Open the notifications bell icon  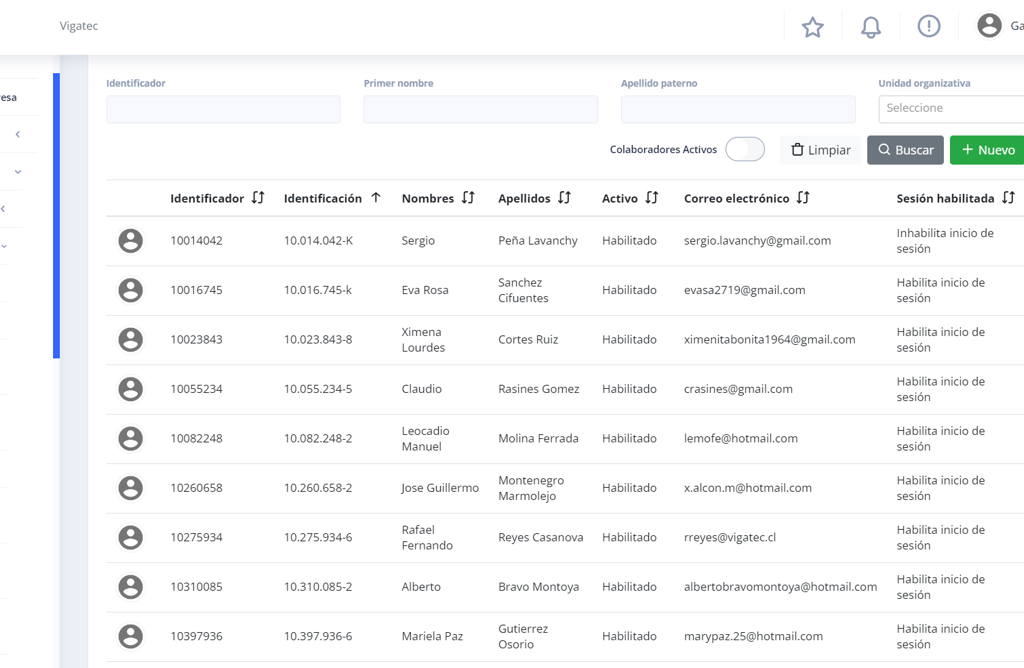[x=871, y=27]
